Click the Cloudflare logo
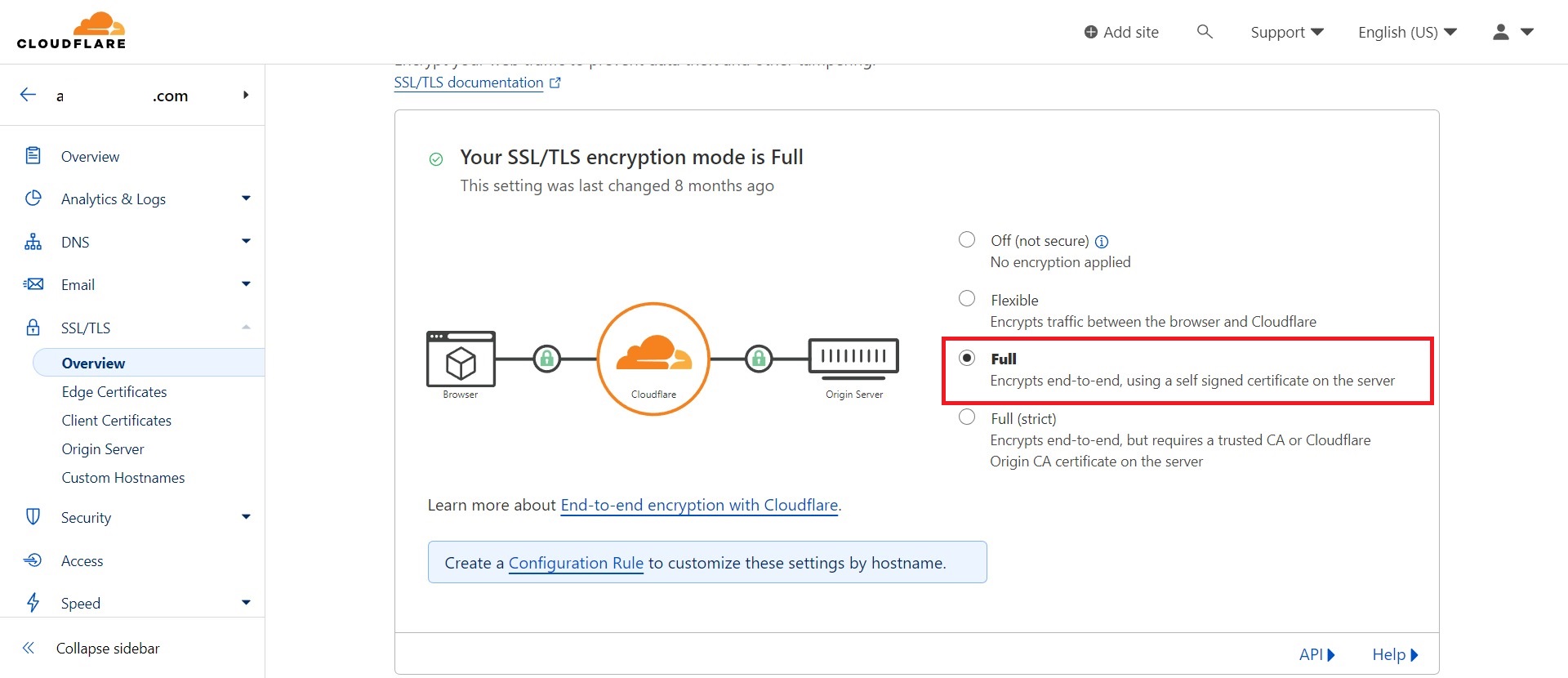Viewport: 1568px width, 678px height. click(x=71, y=31)
